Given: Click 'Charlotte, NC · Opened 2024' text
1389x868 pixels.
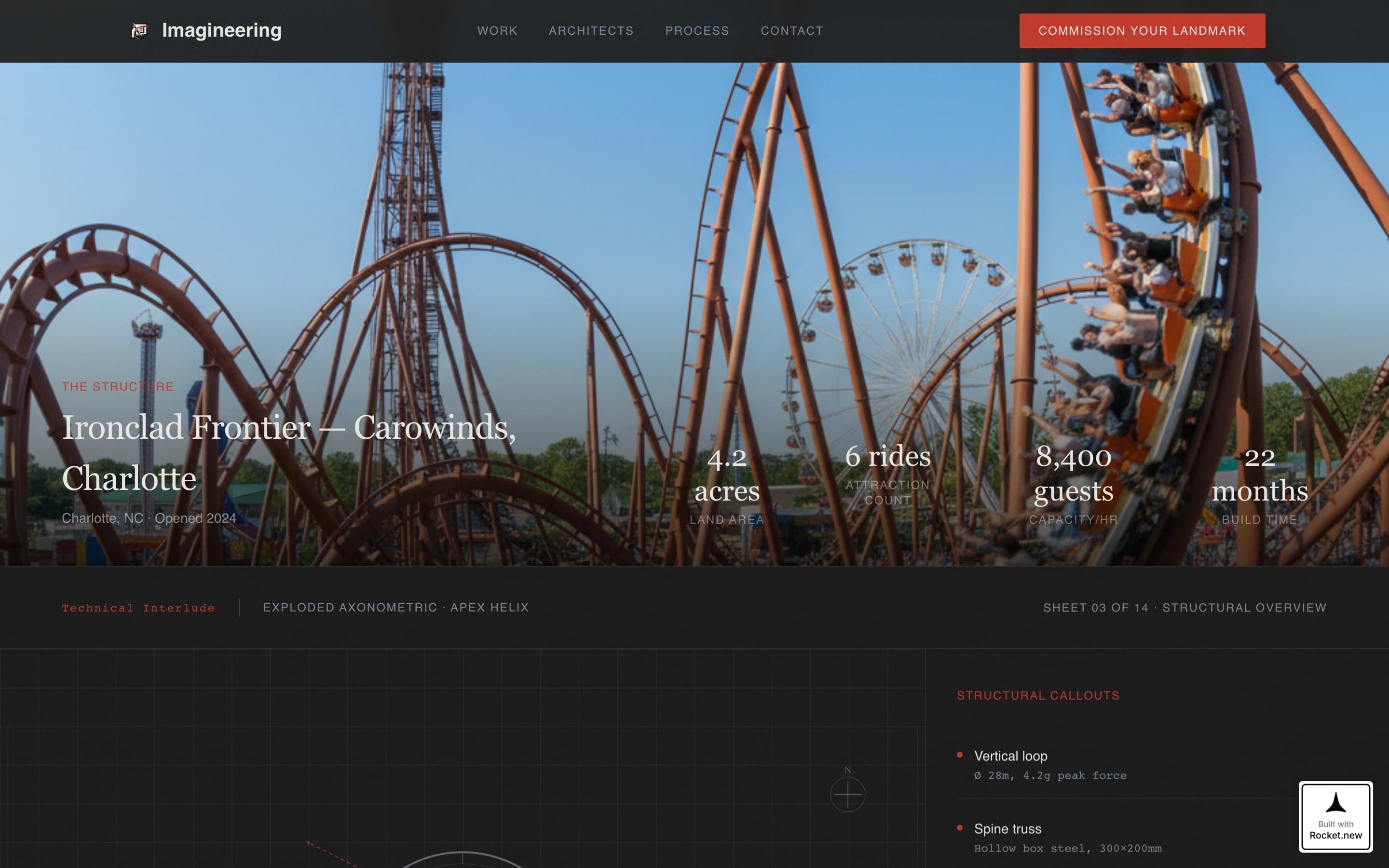Looking at the screenshot, I should pos(149,518).
